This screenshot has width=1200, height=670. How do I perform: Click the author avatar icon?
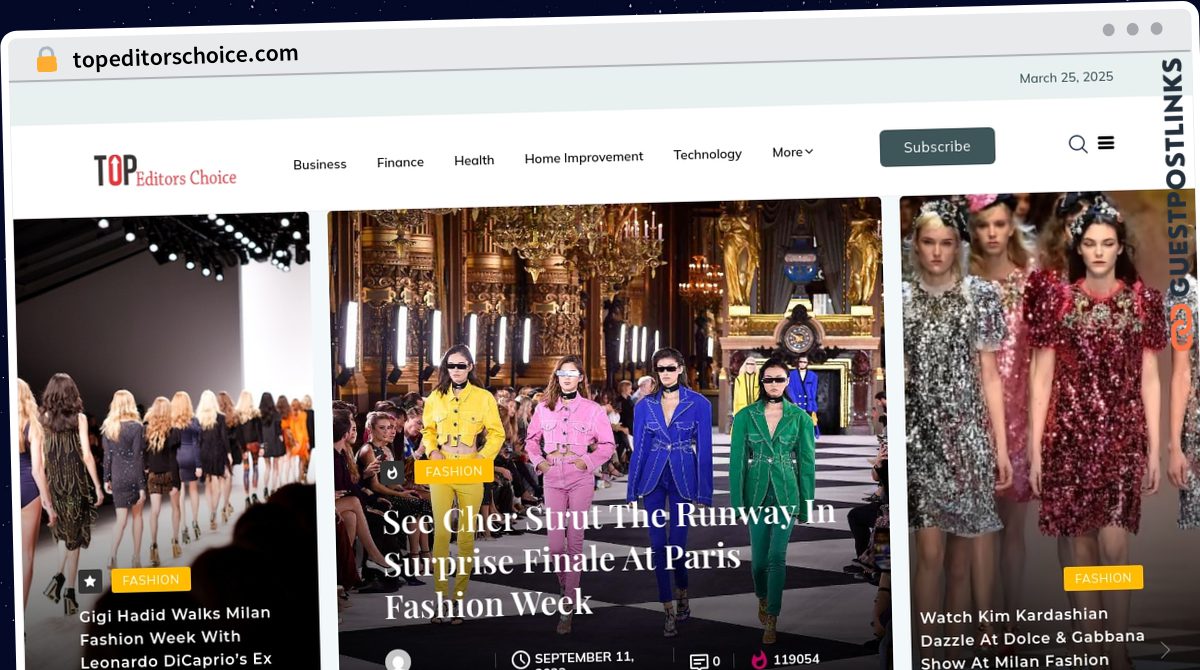(398, 660)
